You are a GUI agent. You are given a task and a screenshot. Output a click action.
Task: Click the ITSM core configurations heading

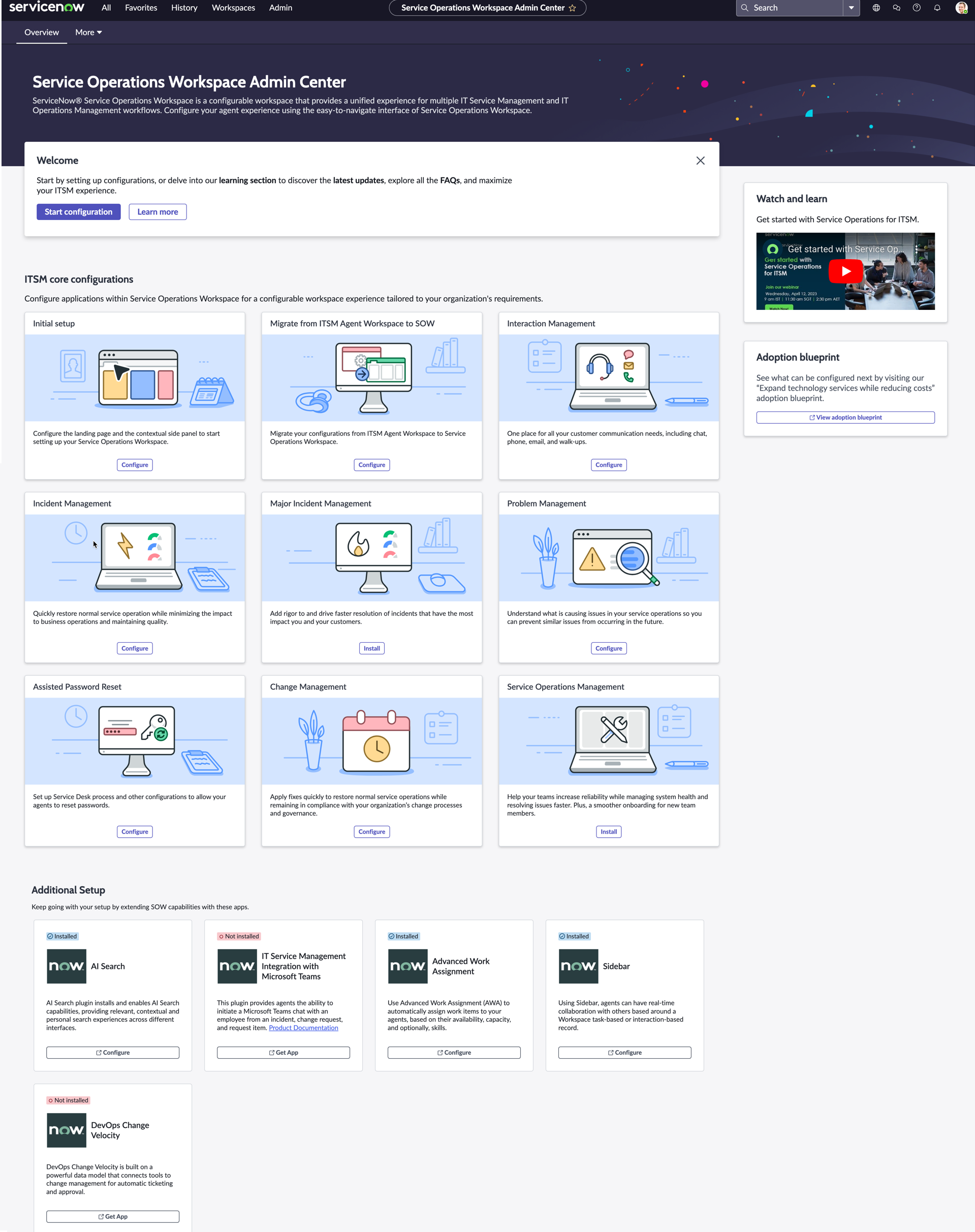79,279
